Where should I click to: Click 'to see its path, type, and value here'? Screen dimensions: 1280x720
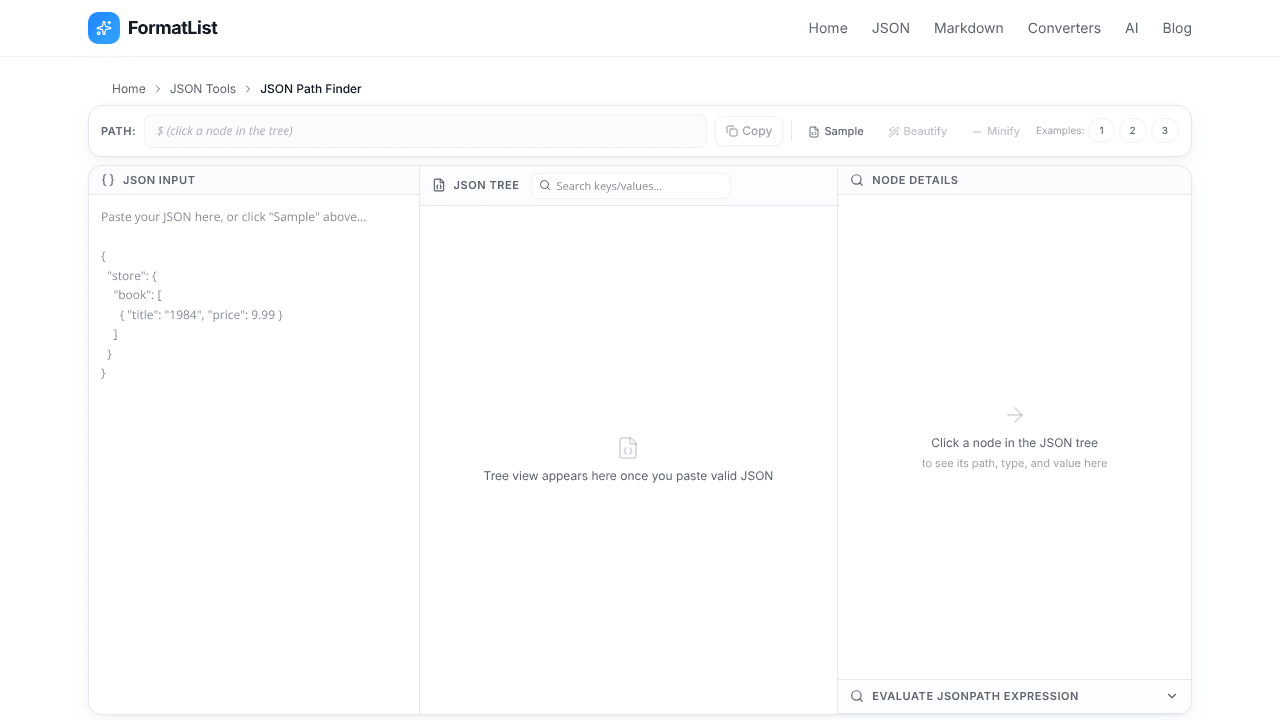tap(1015, 463)
